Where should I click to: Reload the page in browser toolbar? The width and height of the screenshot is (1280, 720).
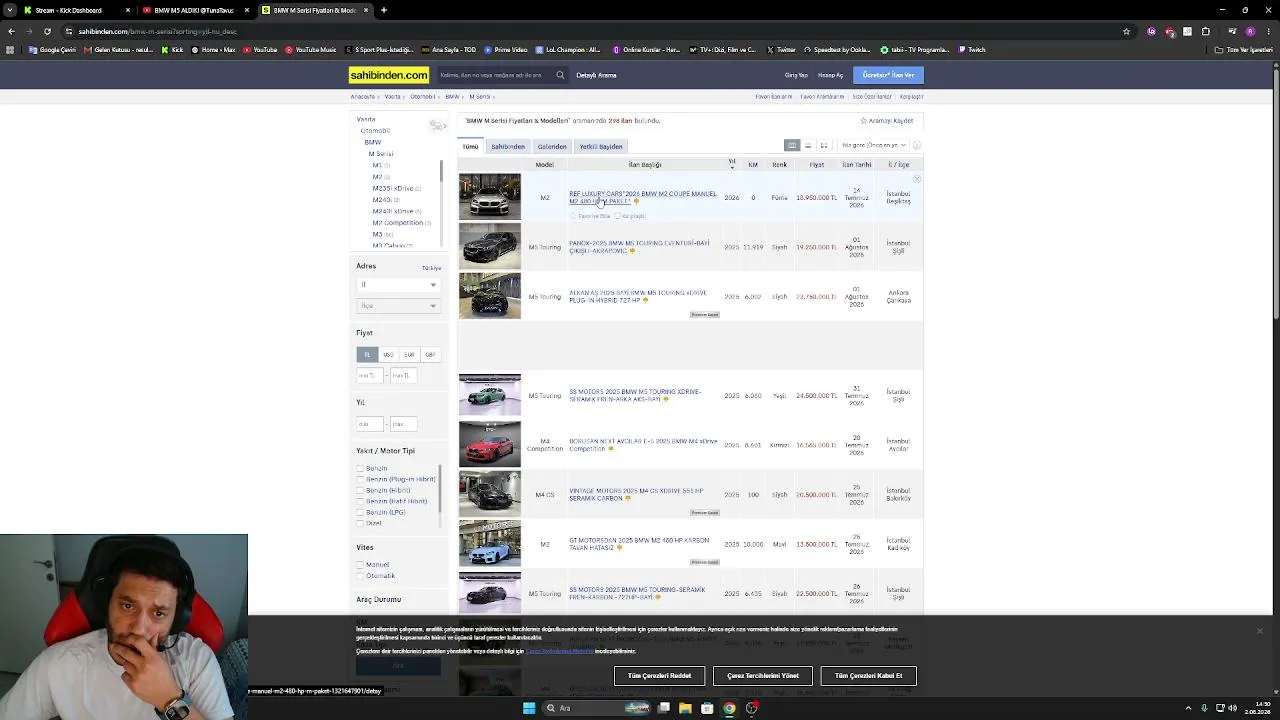pos(47,31)
